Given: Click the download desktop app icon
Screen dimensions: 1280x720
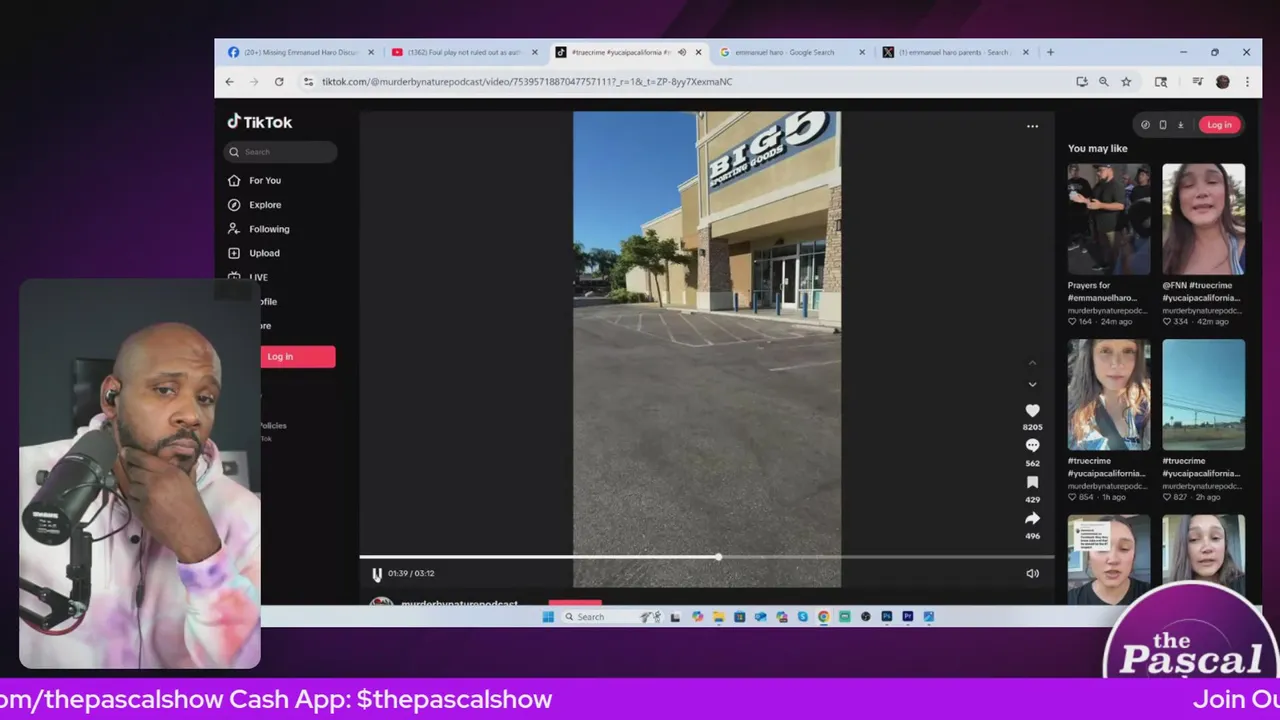Looking at the screenshot, I should click(x=1180, y=125).
